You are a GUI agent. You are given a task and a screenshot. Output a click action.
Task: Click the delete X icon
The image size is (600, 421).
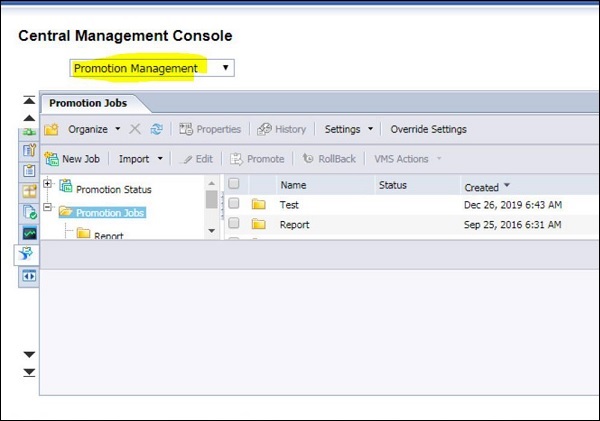(x=136, y=129)
